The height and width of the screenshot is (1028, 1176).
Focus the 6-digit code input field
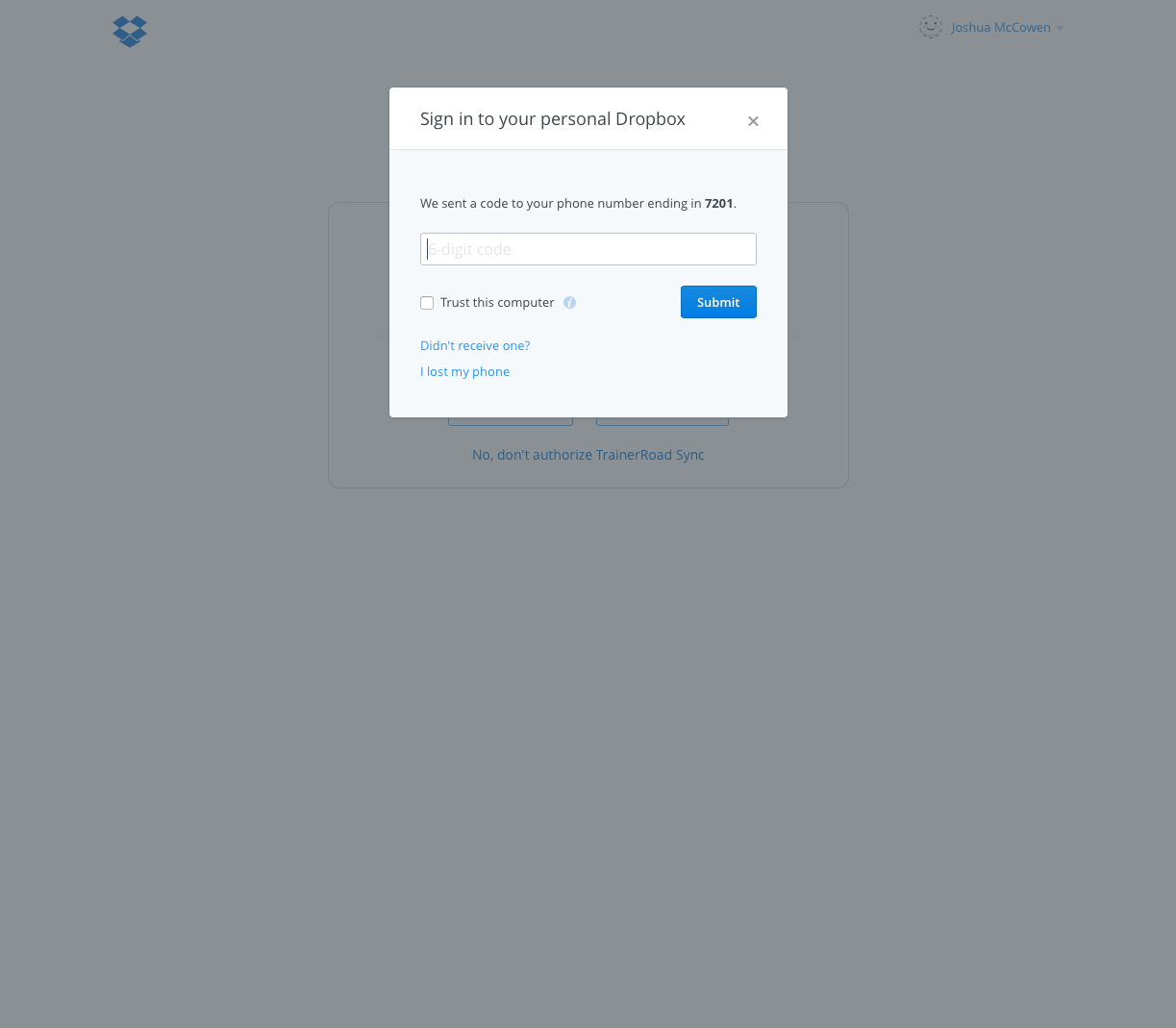[x=588, y=249]
